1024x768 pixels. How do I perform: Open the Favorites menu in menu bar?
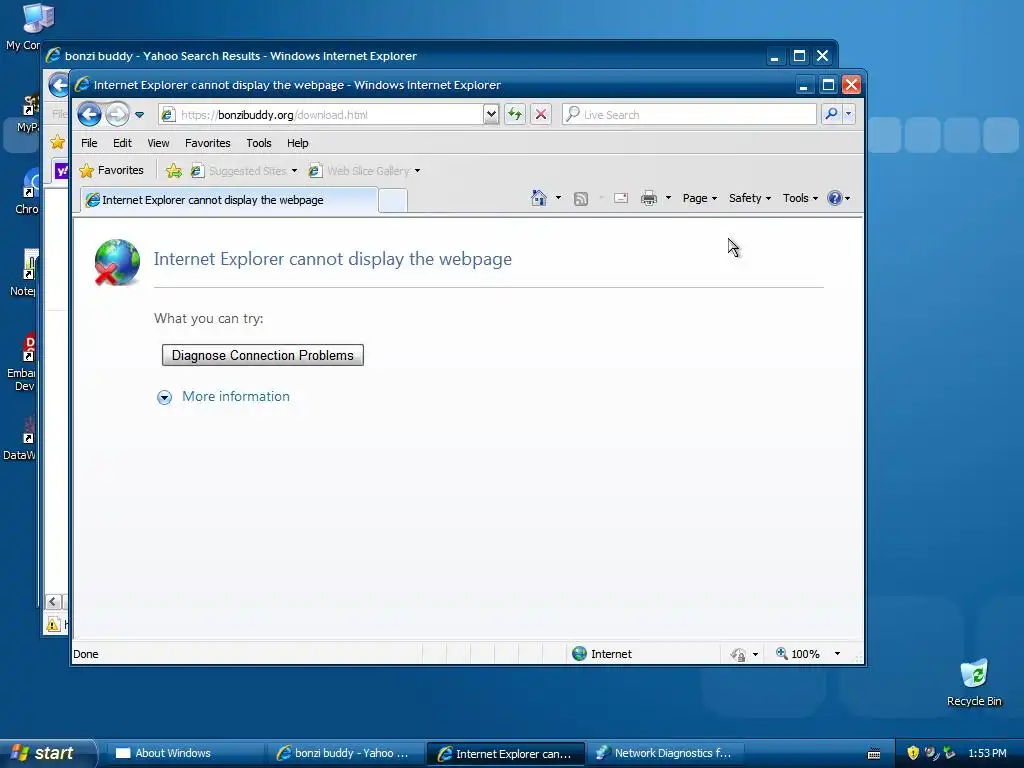point(208,143)
